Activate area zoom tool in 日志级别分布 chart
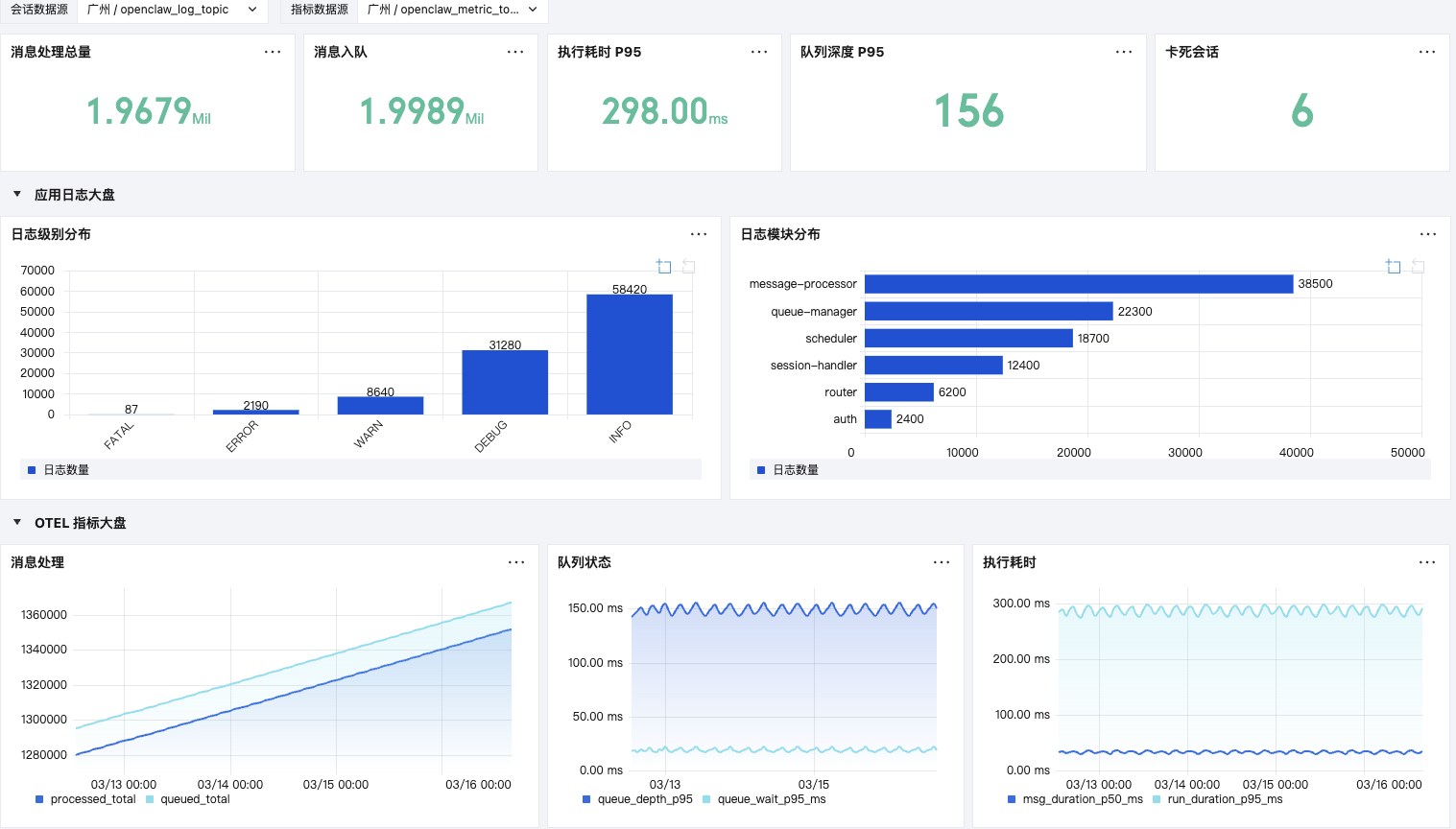This screenshot has height=829, width=1456. [664, 266]
